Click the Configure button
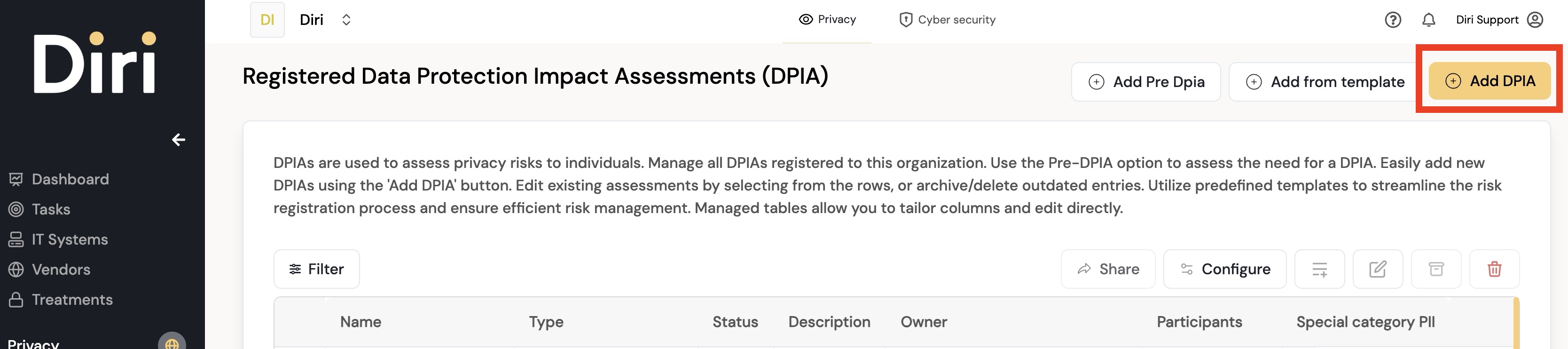The image size is (1568, 349). click(1225, 269)
